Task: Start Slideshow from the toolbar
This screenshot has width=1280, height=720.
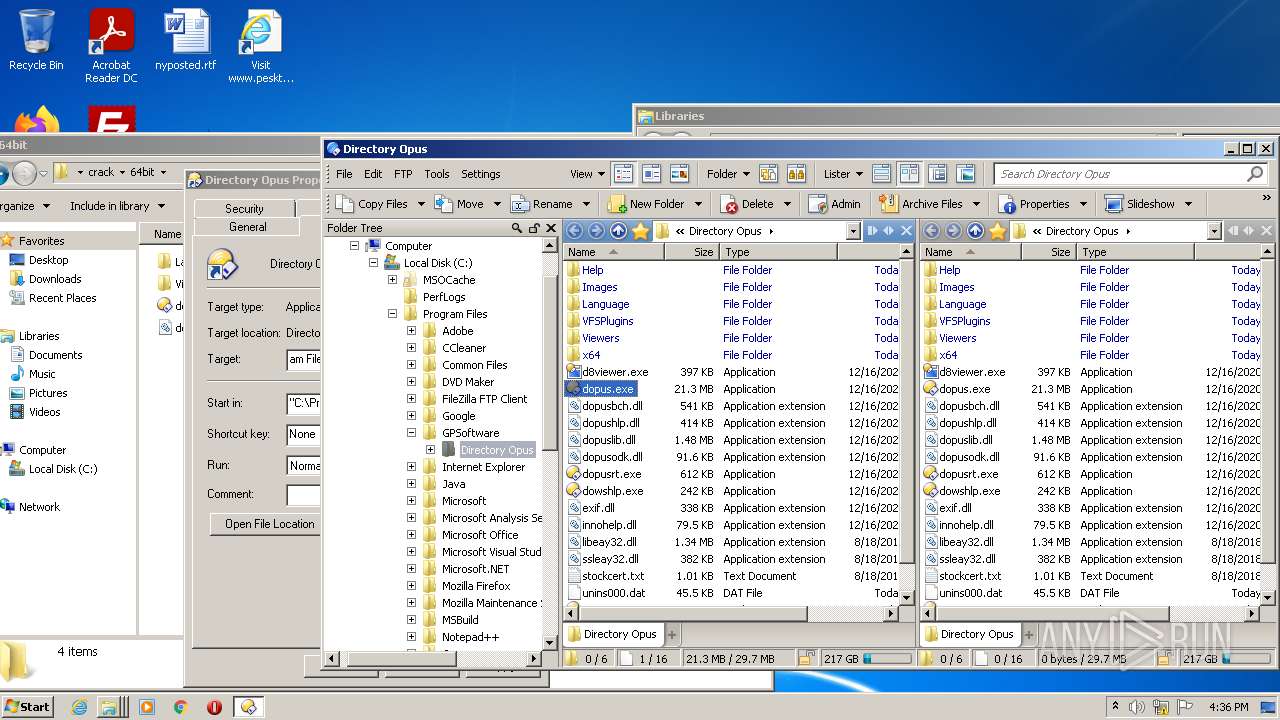Action: 1140,204
